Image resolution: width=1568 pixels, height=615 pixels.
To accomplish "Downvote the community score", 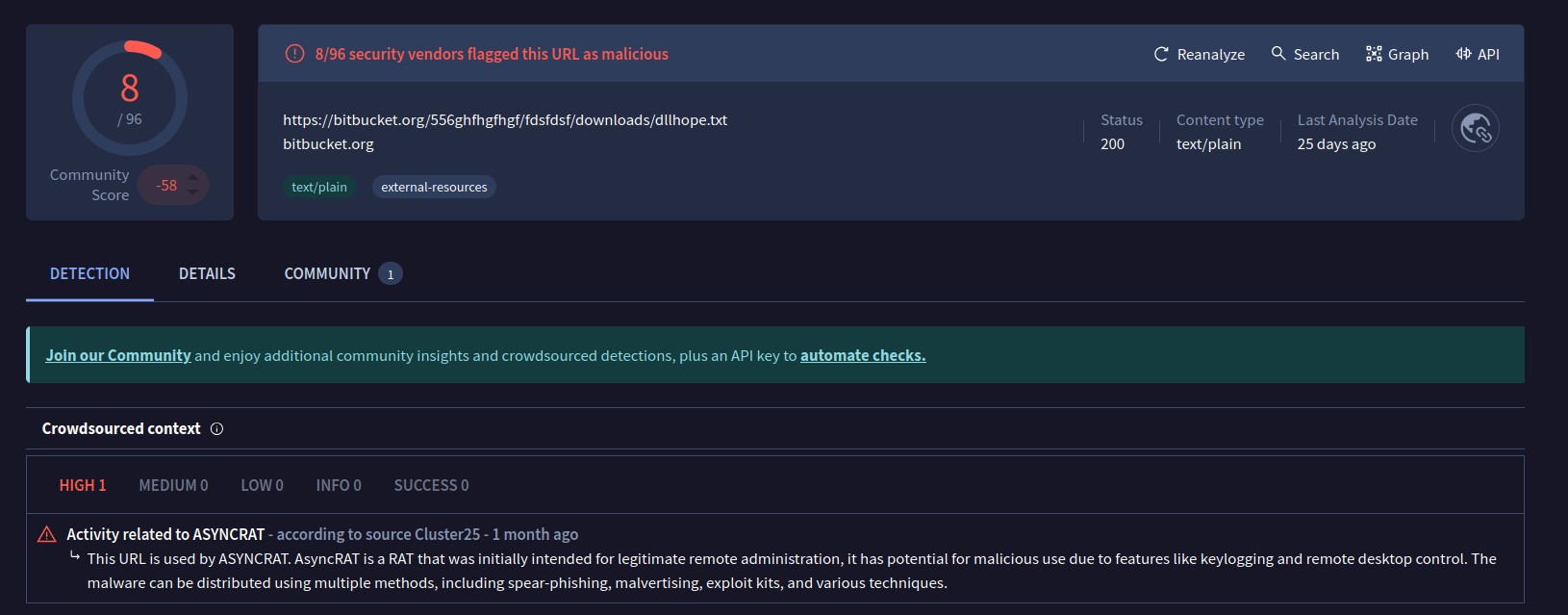I will (x=193, y=193).
